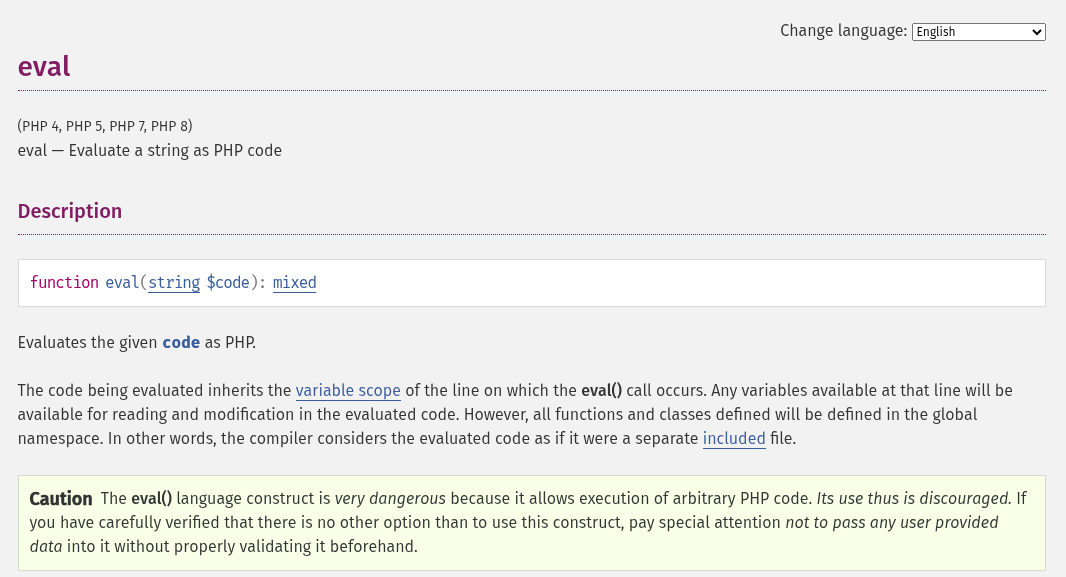
Task: Click 'eval — Evaluate a string as PHP code'
Action: pos(150,150)
